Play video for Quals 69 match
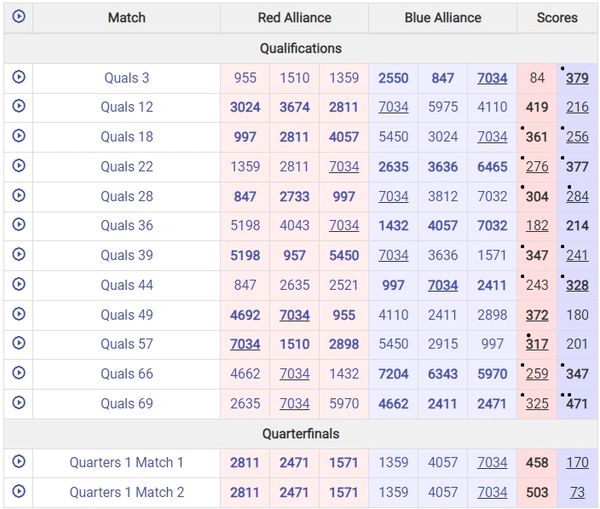The height and width of the screenshot is (509, 600). [x=18, y=403]
